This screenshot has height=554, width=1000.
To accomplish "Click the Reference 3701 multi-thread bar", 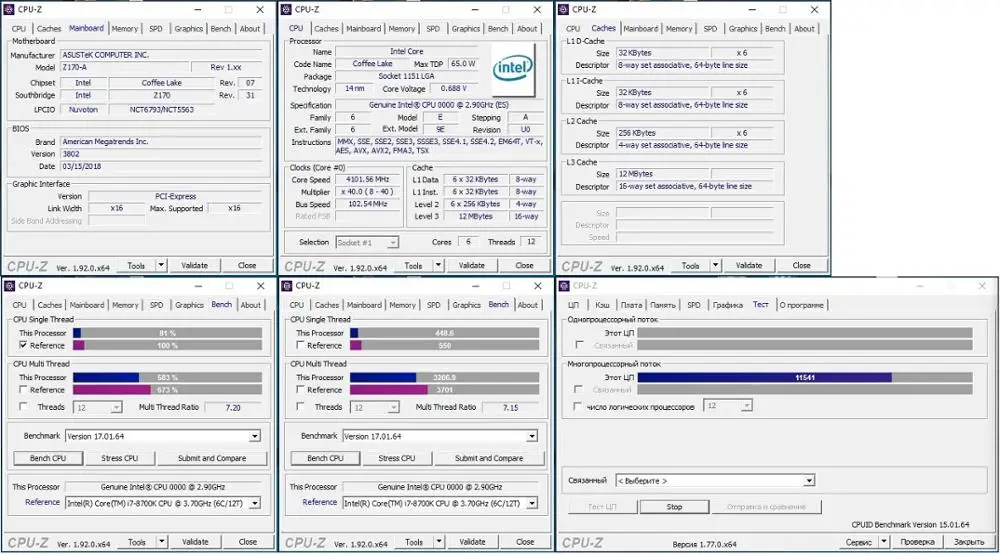I will click(445, 390).
